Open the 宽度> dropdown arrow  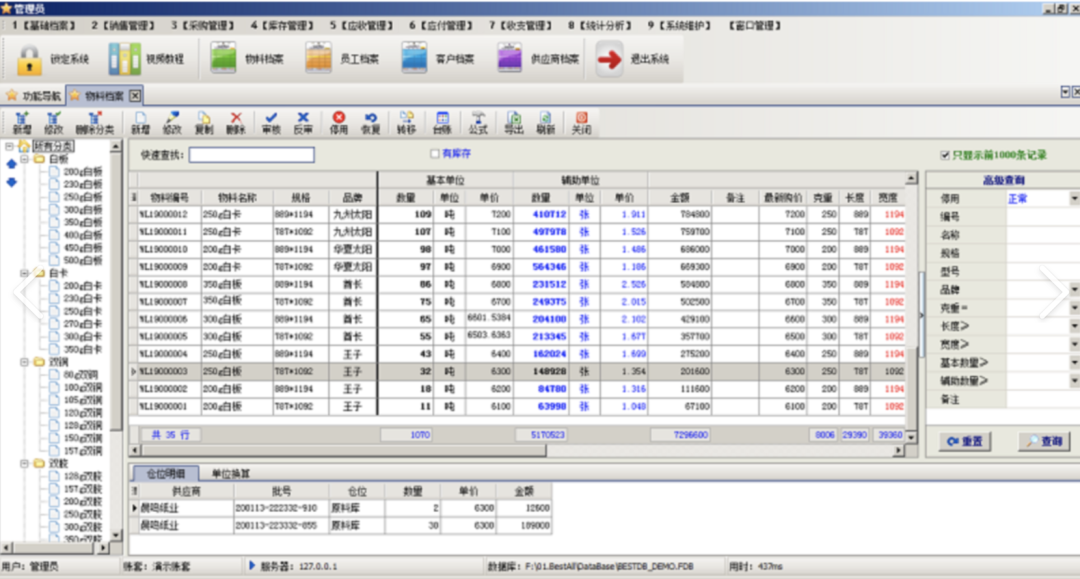(1074, 344)
